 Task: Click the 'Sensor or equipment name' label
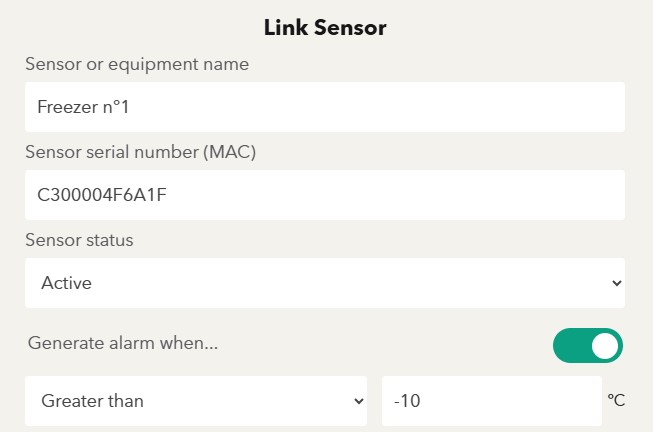click(x=137, y=64)
